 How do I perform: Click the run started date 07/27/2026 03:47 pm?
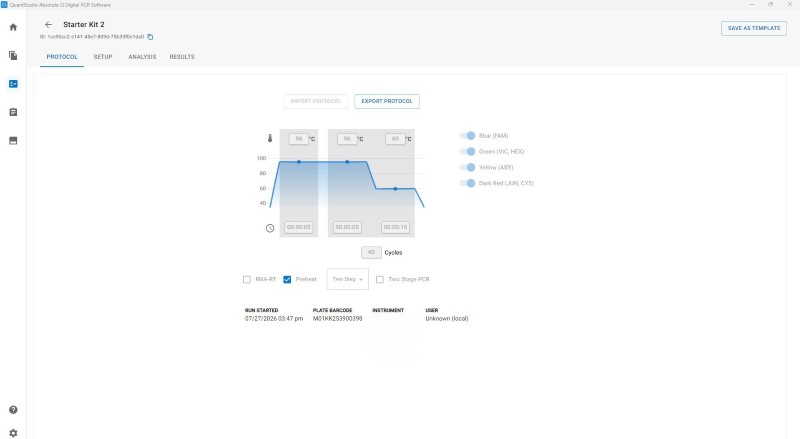[274, 319]
